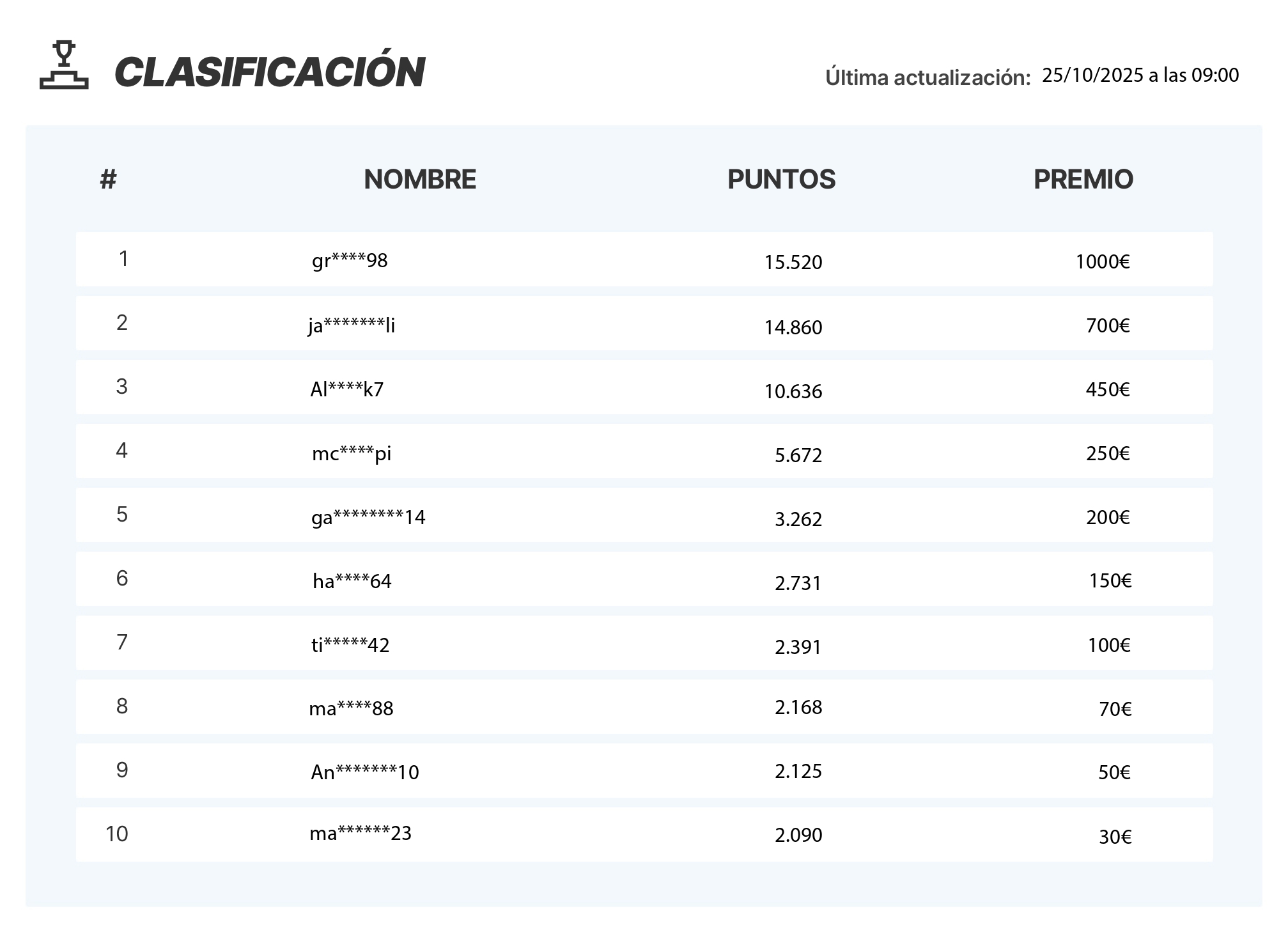Image resolution: width=1288 pixels, height=932 pixels.
Task: Click player ga********14 name
Action: point(368,517)
